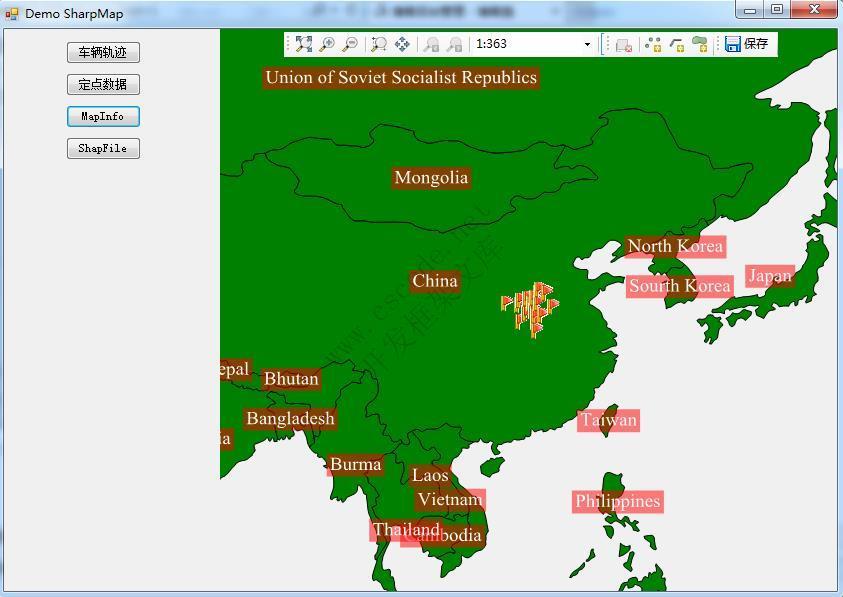This screenshot has height=597, width=843.
Task: Select the draw line feature tool
Action: [x=676, y=44]
